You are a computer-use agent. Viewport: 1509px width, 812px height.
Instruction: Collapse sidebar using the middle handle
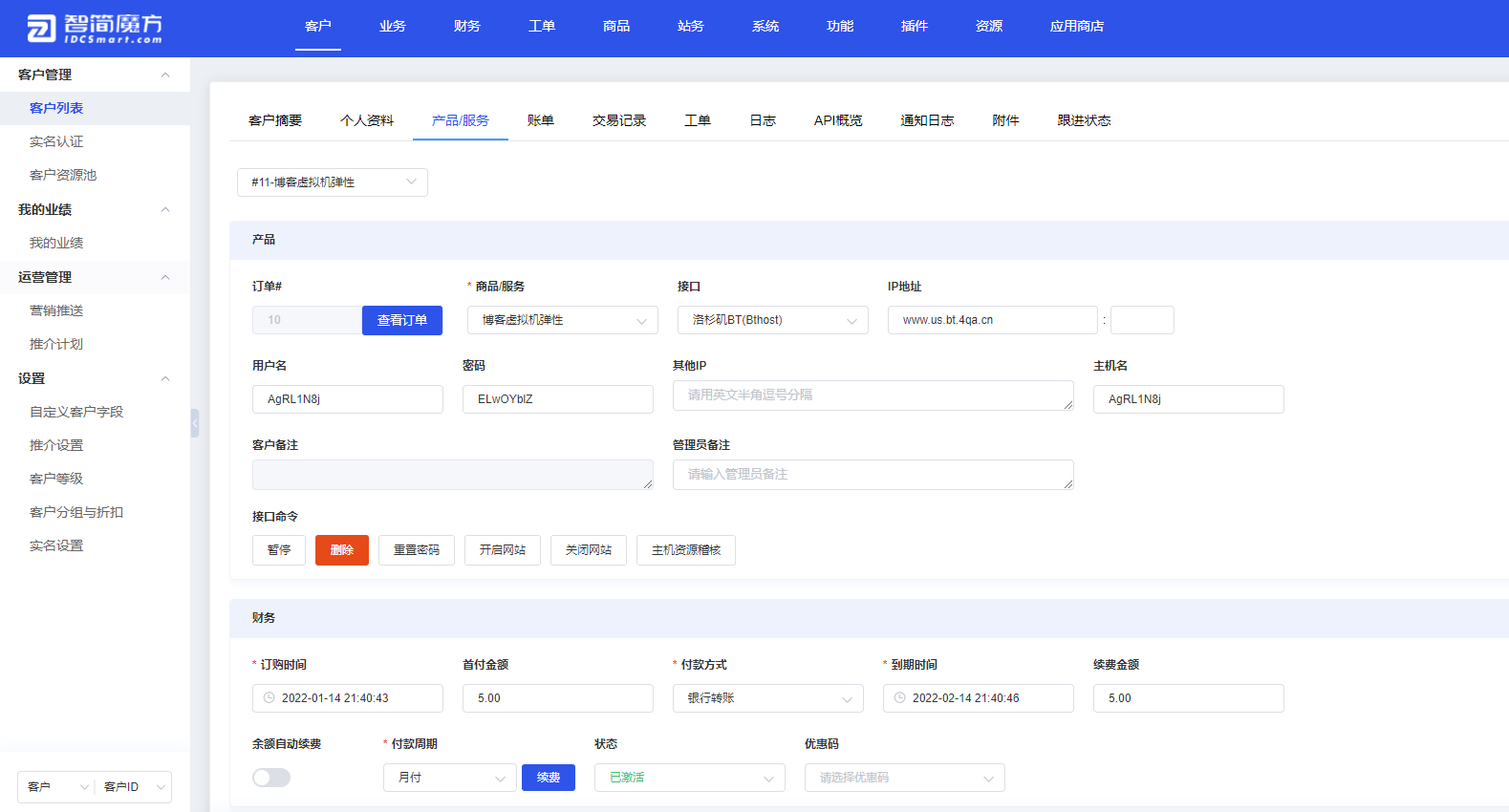click(x=195, y=423)
